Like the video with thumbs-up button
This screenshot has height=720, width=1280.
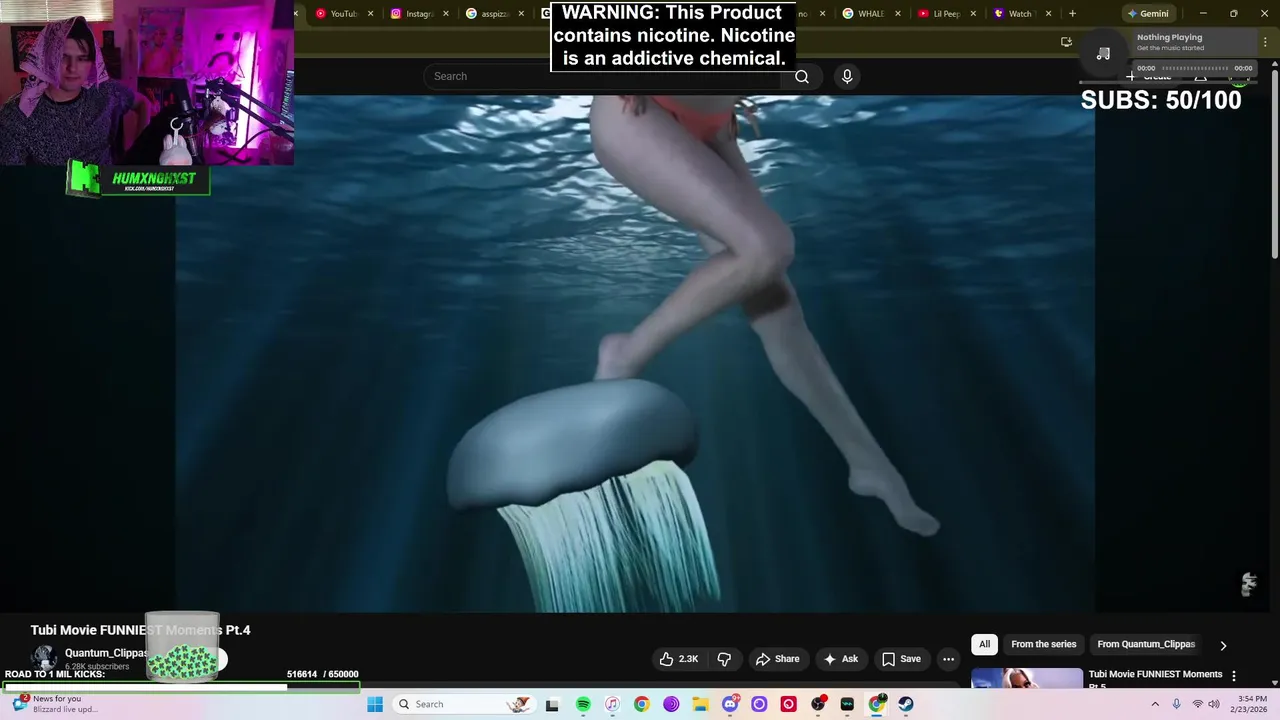[x=679, y=659]
